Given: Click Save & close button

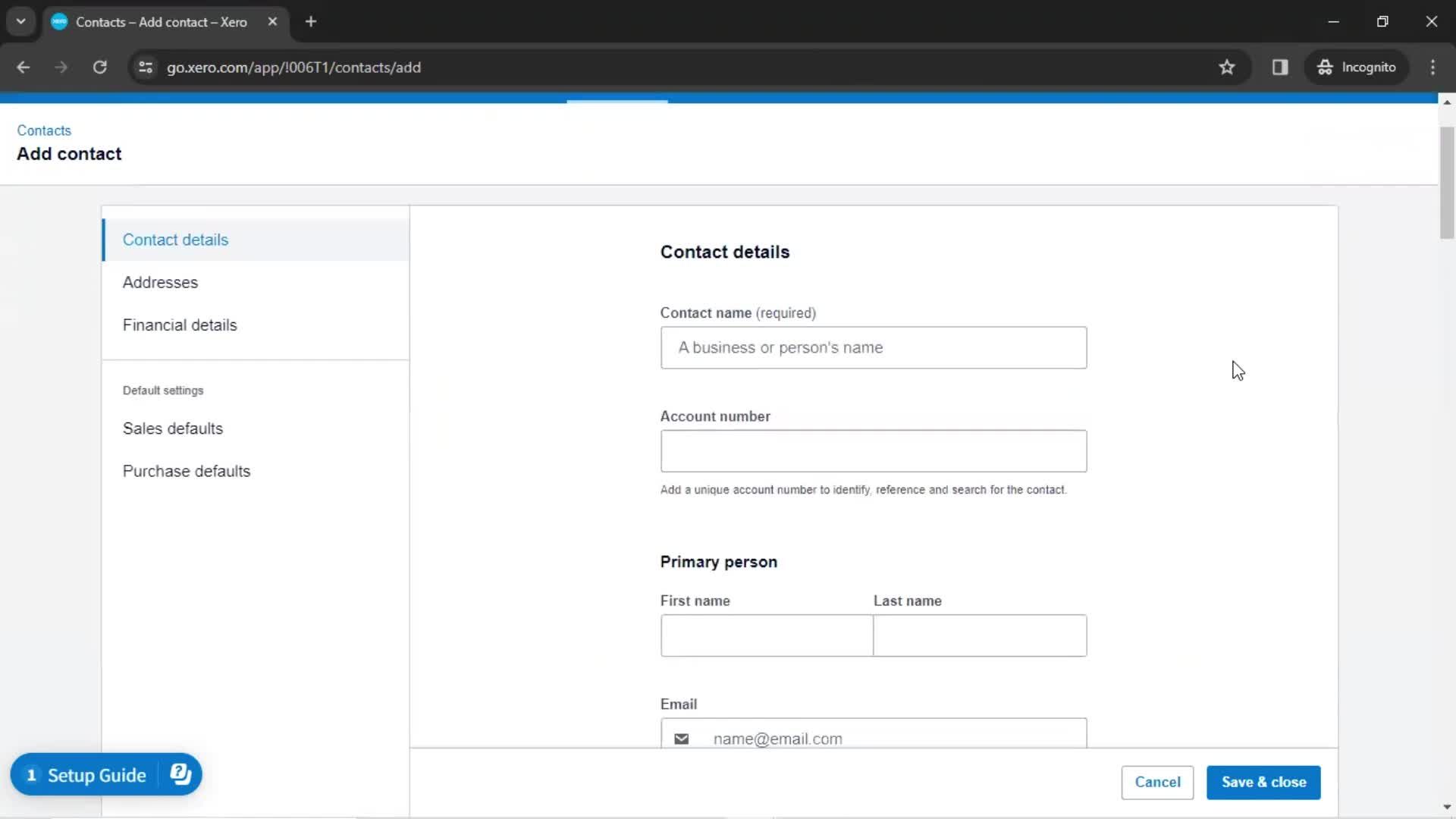Looking at the screenshot, I should pyautogui.click(x=1263, y=782).
